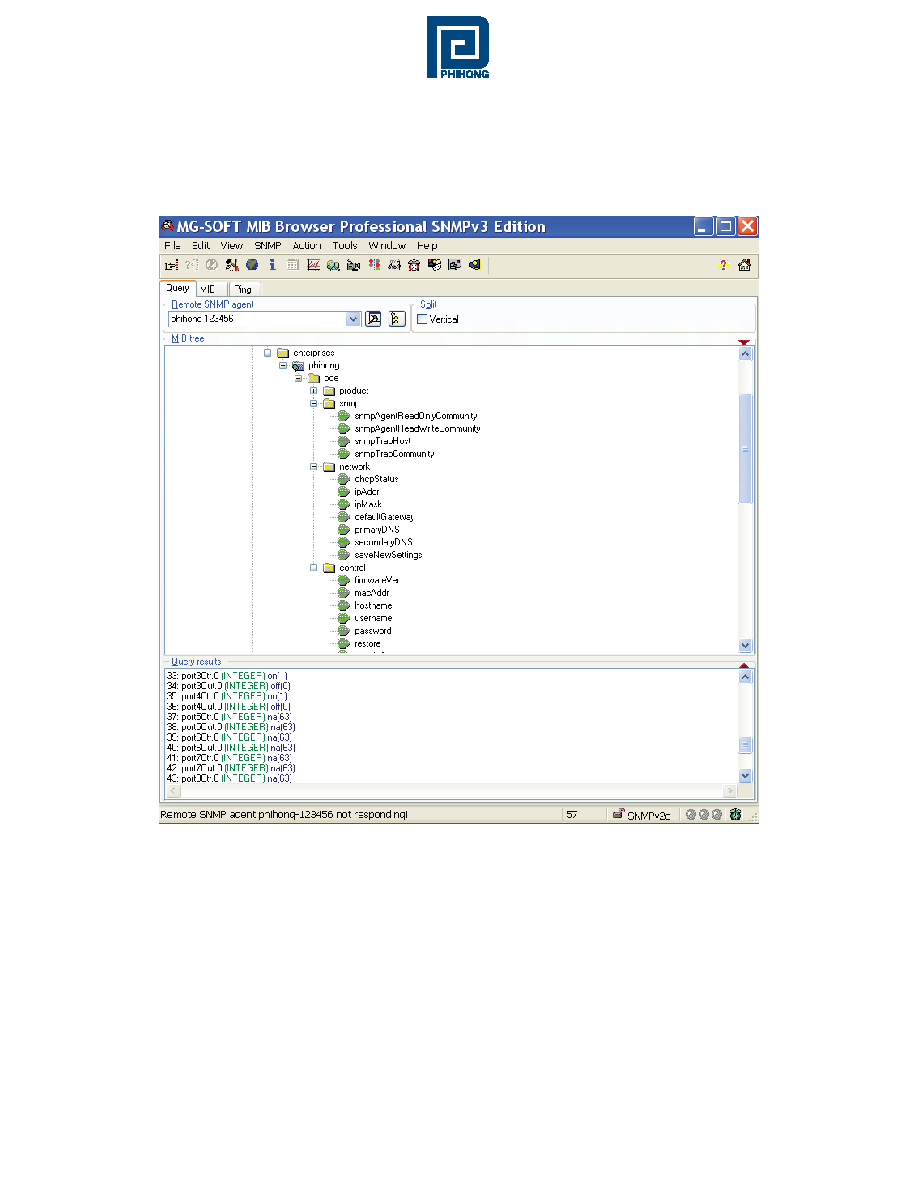Toggle the enterprises node expander box
Image resolution: width=918 pixels, height=1188 pixels.
coord(267,353)
